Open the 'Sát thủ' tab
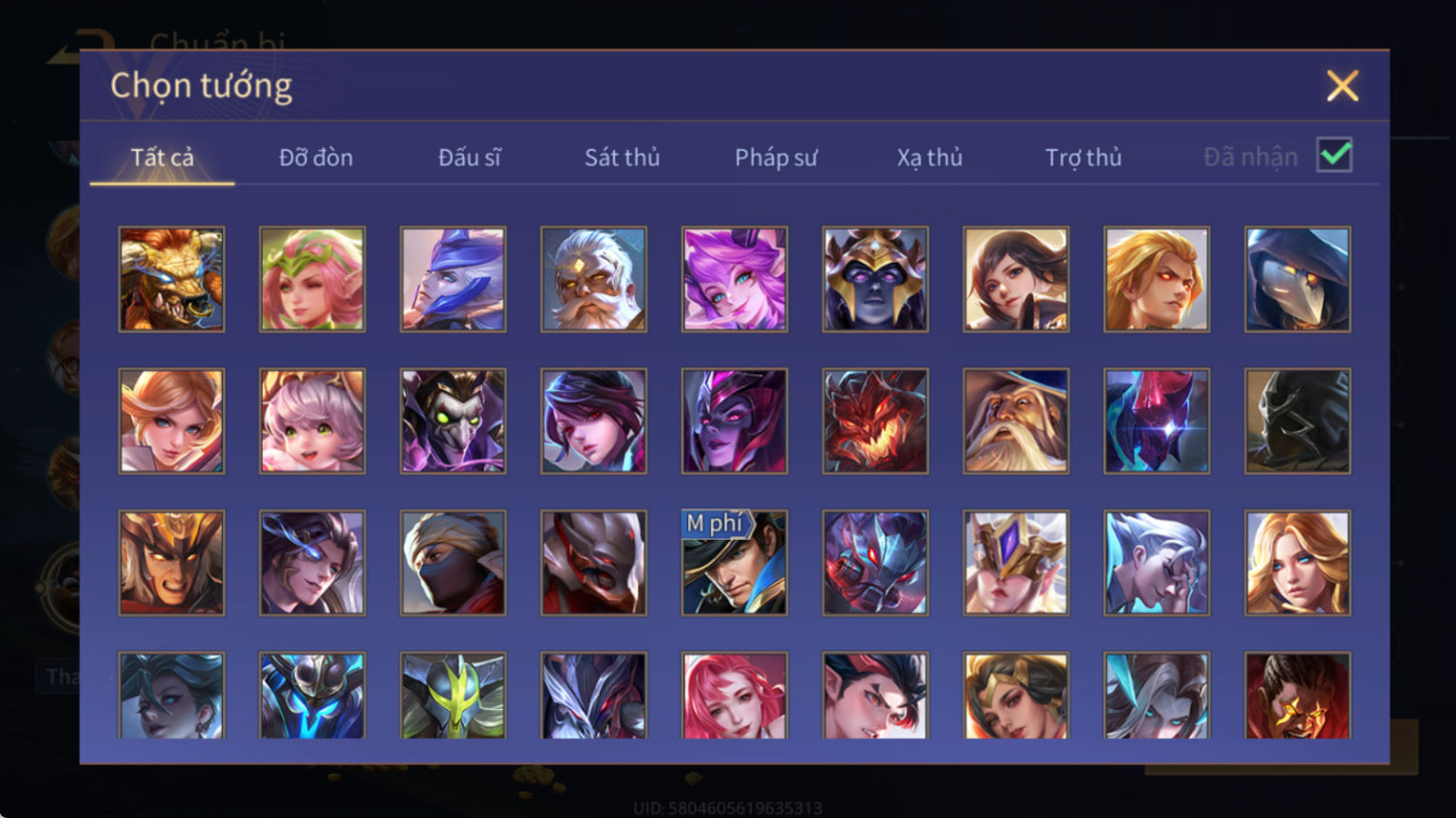Image resolution: width=1456 pixels, height=818 pixels. pos(622,158)
